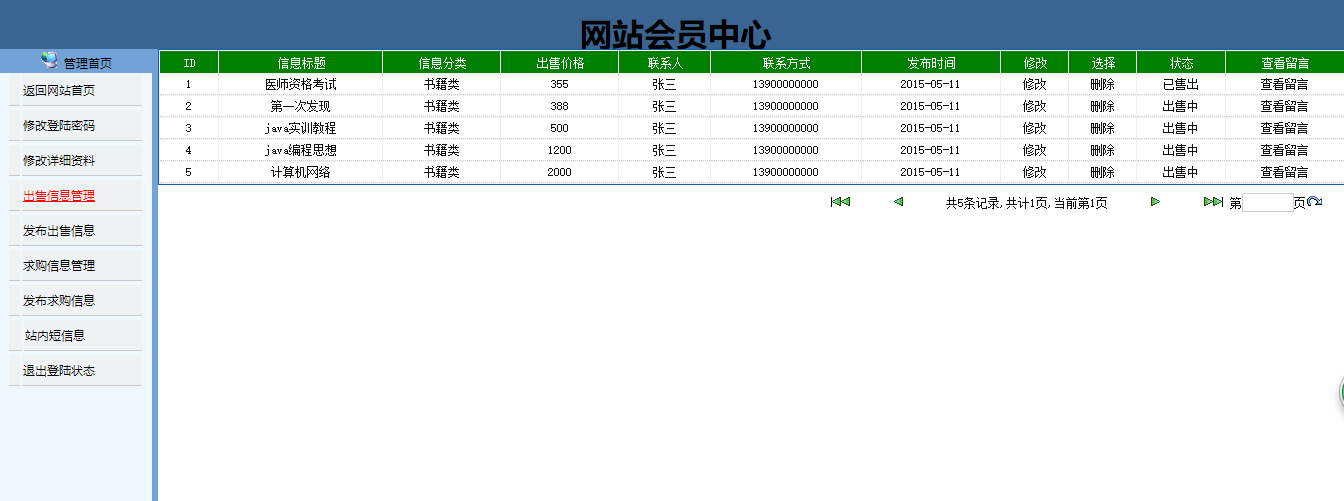Image resolution: width=1344 pixels, height=501 pixels.
Task: Click the page jump refresh icon
Action: pyautogui.click(x=1314, y=202)
